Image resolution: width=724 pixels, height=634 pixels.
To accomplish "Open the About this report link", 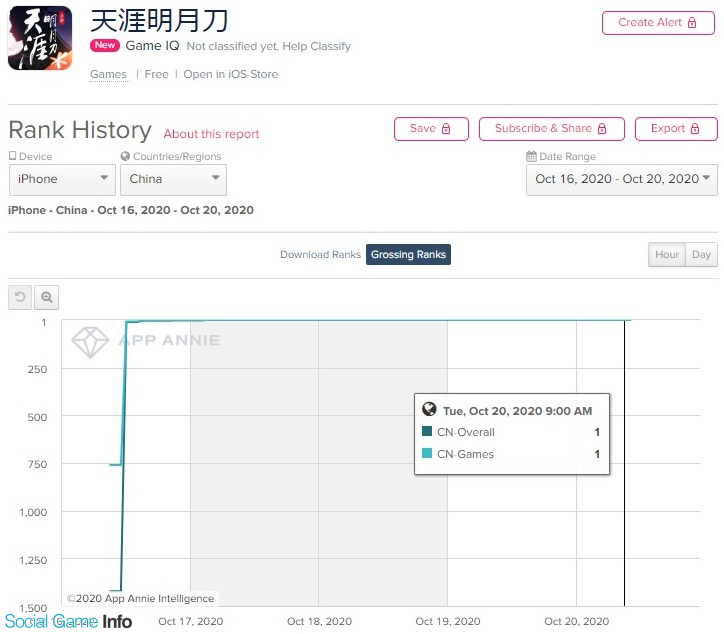I will tap(211, 134).
